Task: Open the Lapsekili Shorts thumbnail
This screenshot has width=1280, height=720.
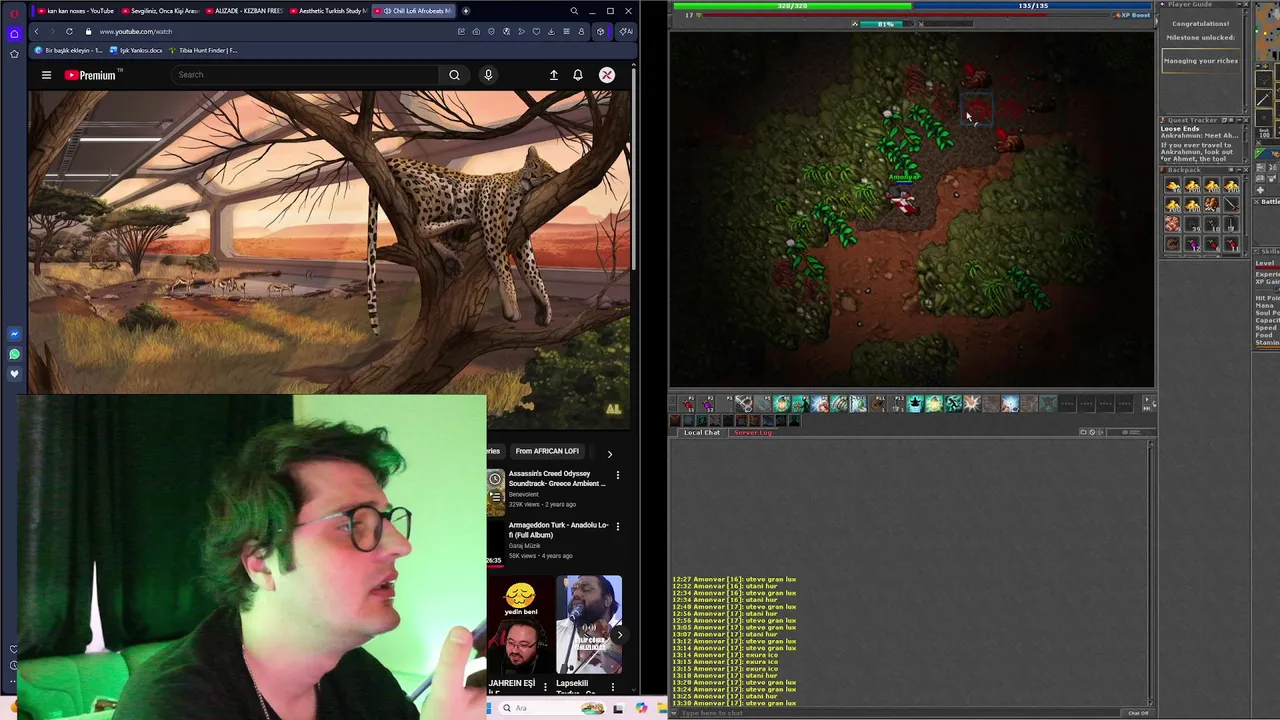Action: point(589,624)
